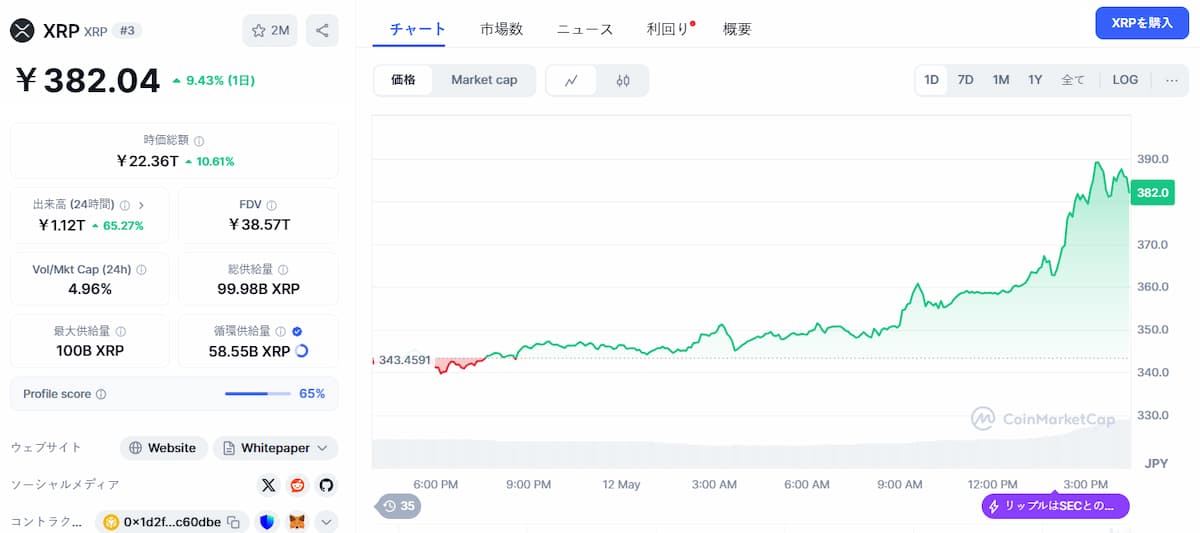The image size is (1200, 533).
Task: Switch to the 市場数 tab
Action: [501, 29]
